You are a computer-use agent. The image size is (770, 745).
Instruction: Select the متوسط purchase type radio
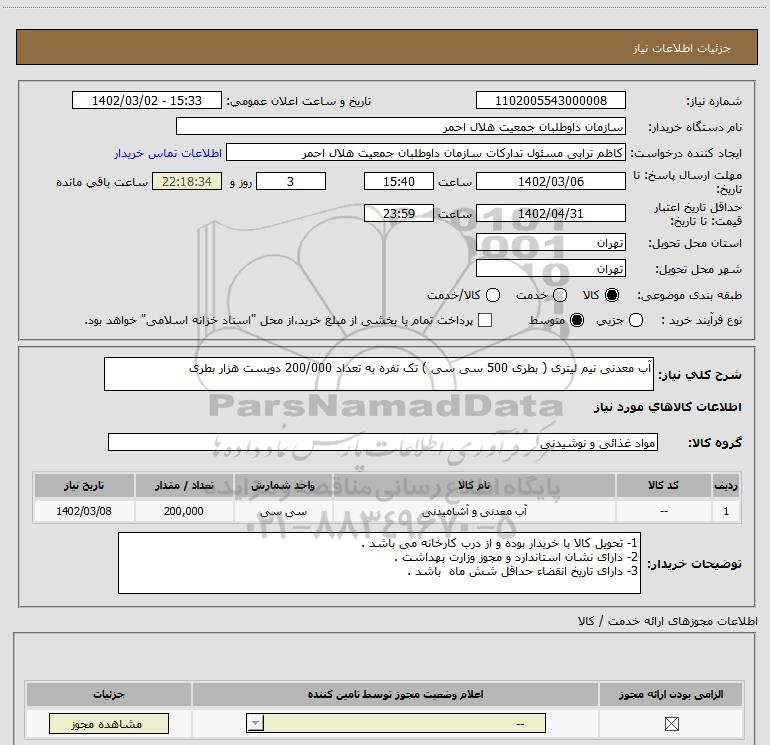[577, 320]
